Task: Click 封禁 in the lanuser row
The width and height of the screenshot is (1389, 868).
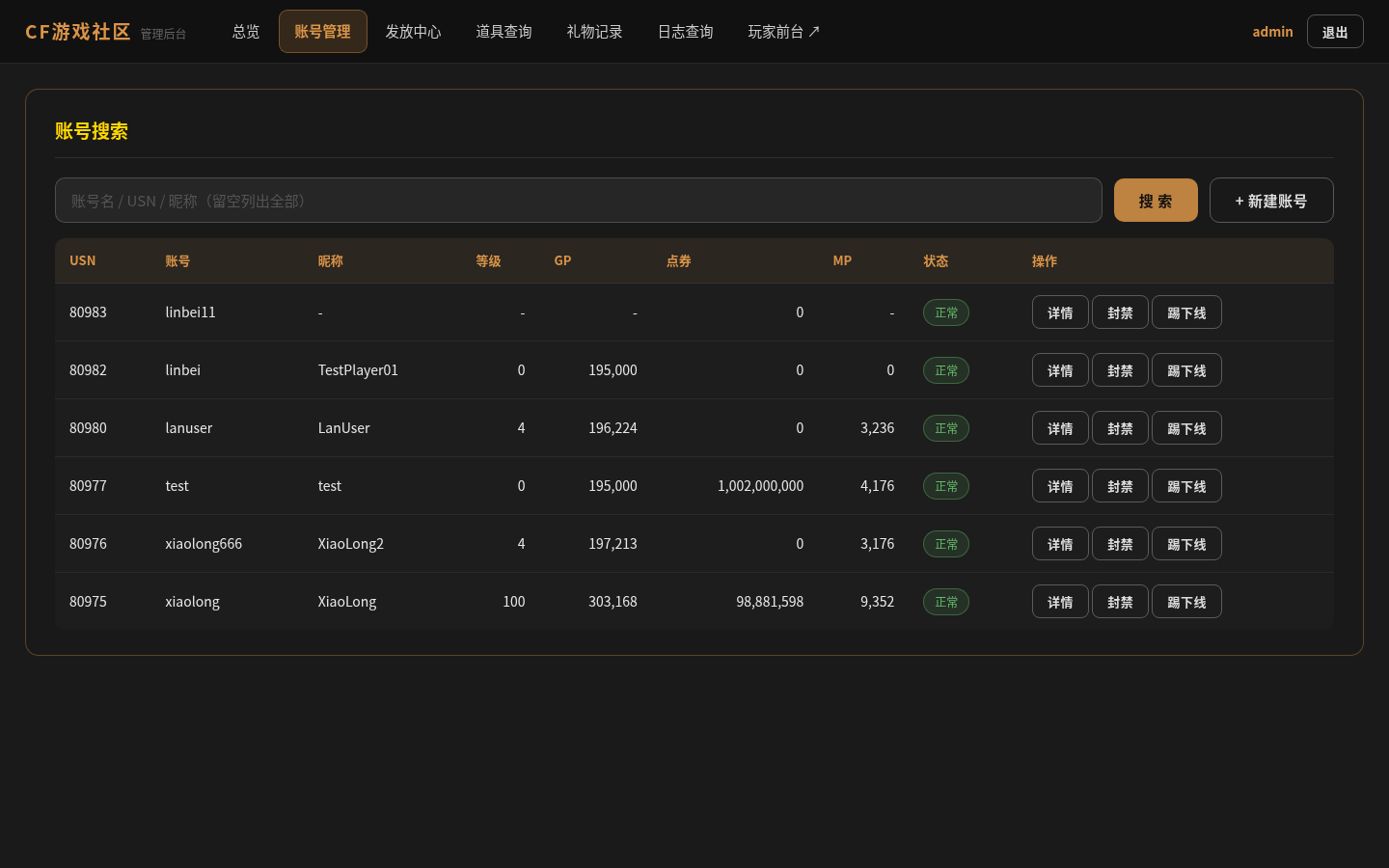Action: pyautogui.click(x=1120, y=428)
